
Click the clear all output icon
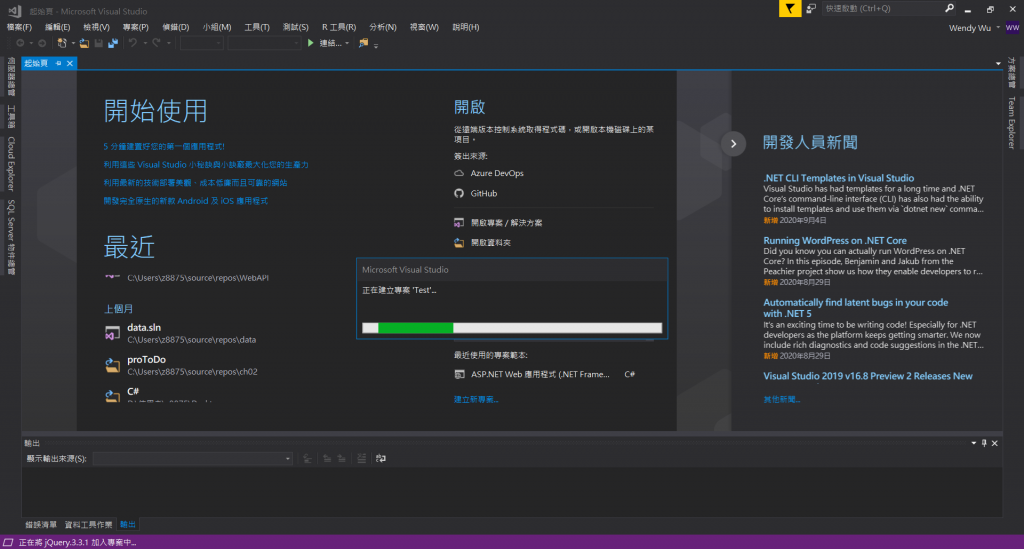tap(361, 458)
